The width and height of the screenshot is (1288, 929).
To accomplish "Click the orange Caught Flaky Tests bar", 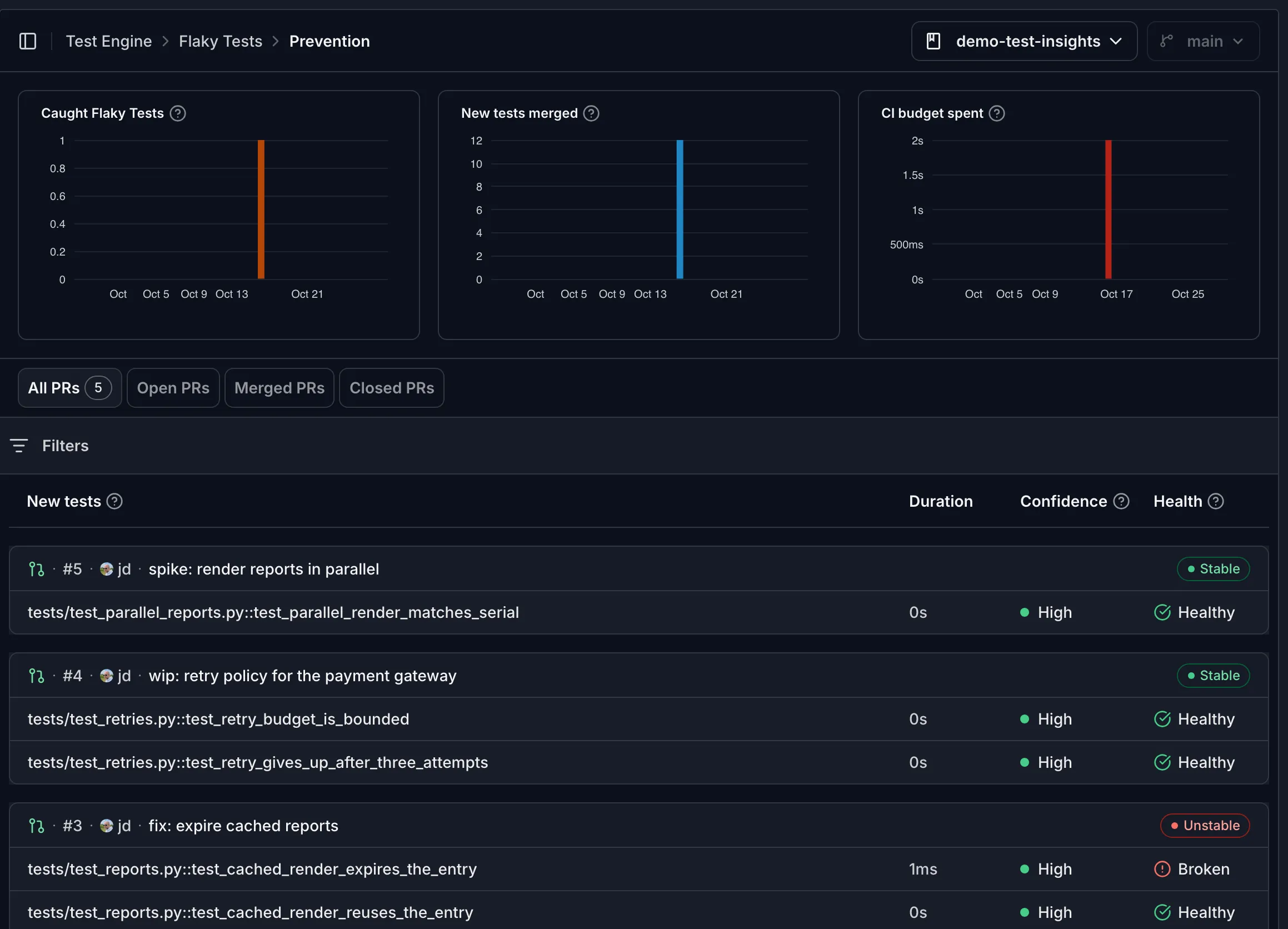I will pyautogui.click(x=261, y=209).
